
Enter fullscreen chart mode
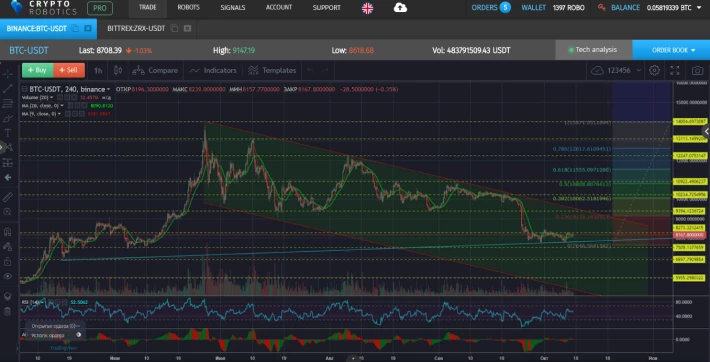675,71
